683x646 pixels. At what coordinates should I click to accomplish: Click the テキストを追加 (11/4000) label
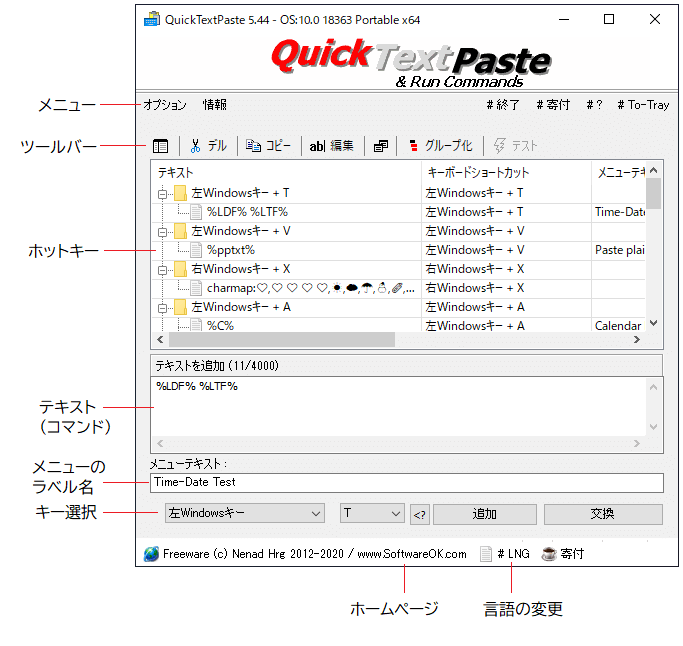pos(217,365)
